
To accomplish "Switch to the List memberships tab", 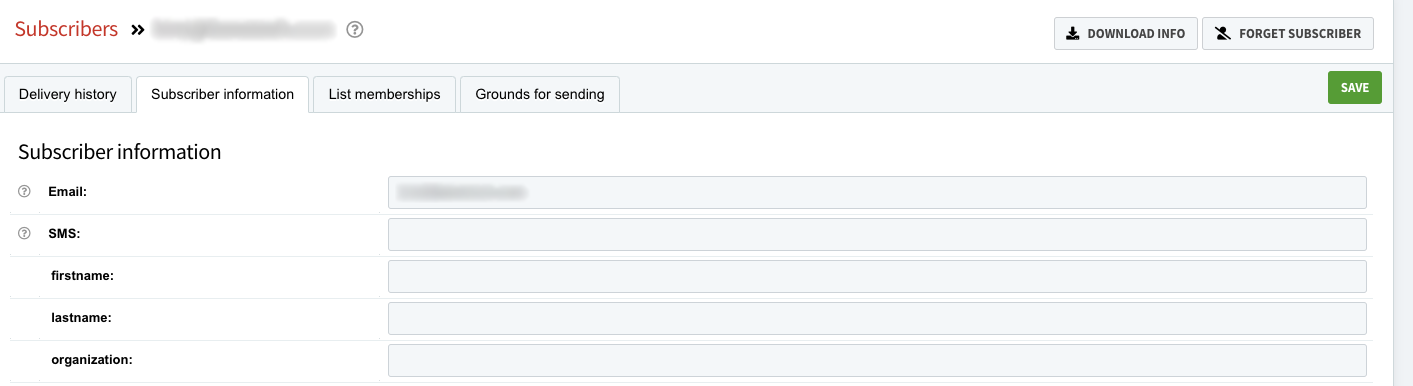I will (x=385, y=94).
